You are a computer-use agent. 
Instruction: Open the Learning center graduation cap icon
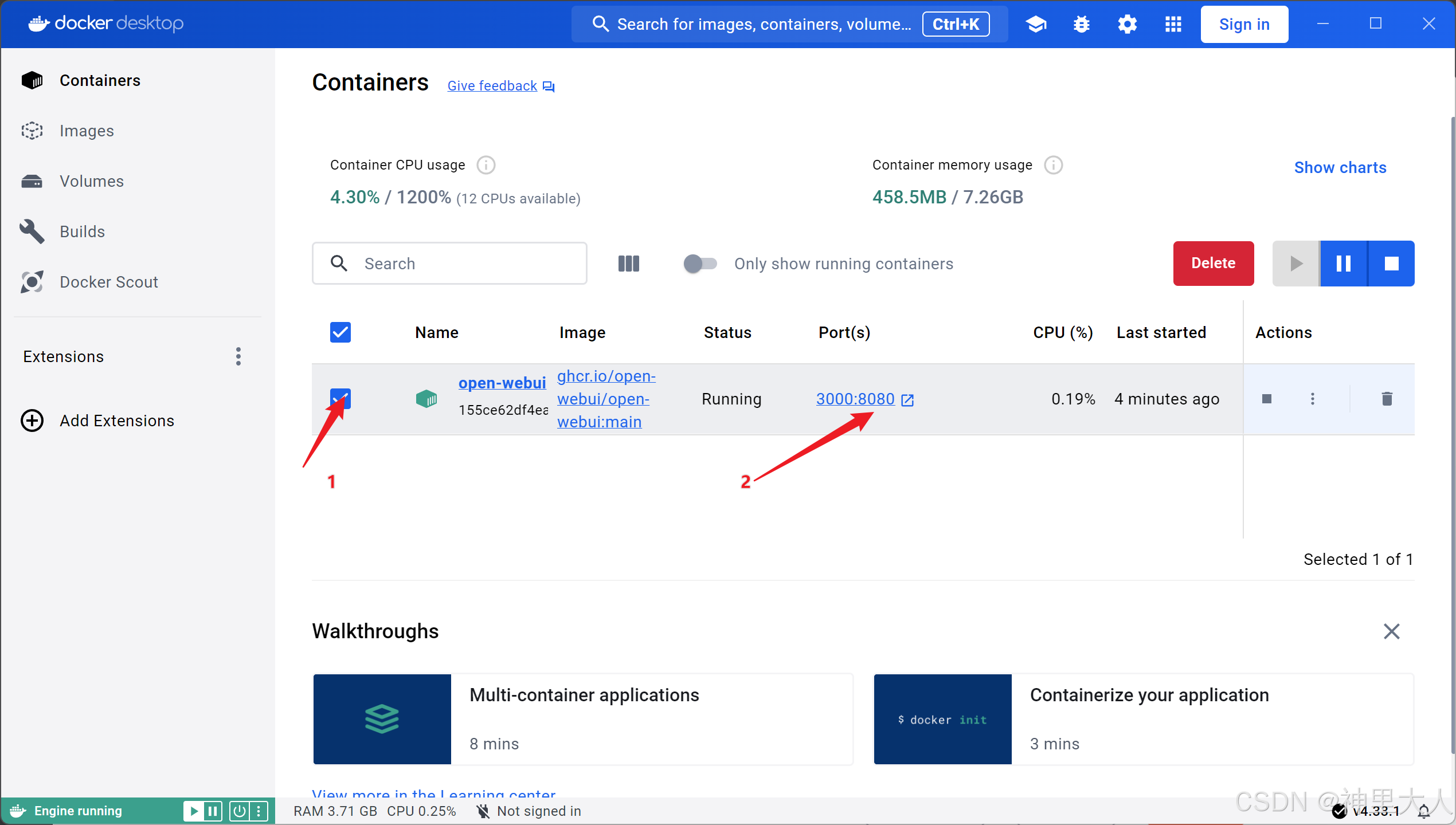click(1036, 24)
